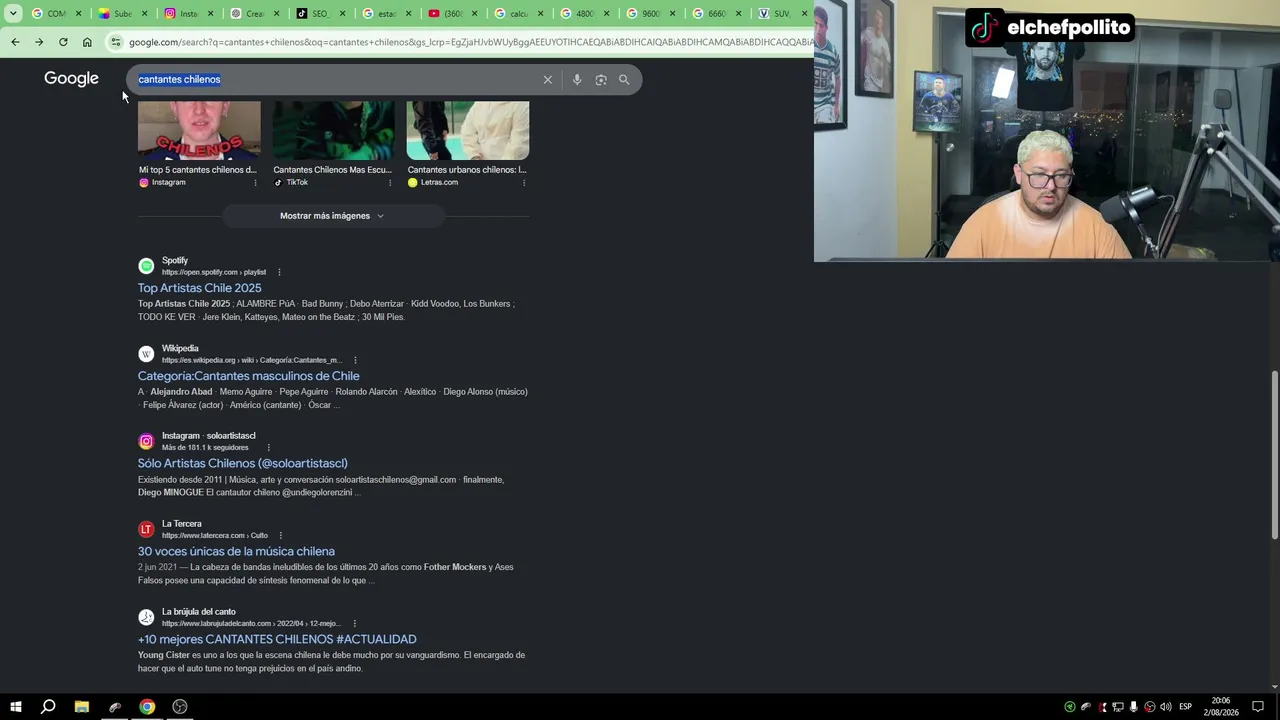Search by image with Google Lens

coord(601,80)
